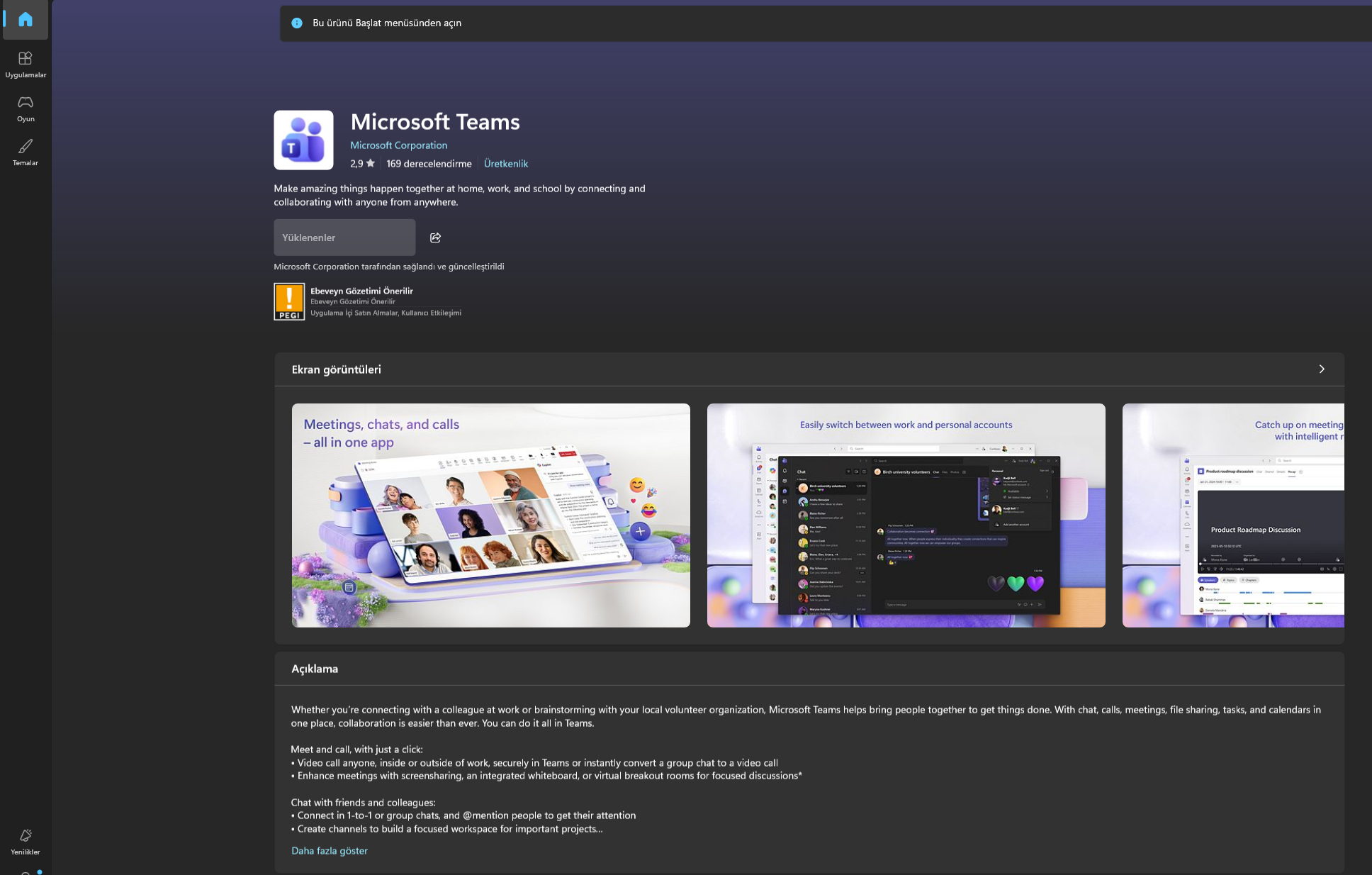
Task: Open Oyun section in sidebar
Action: coord(26,108)
